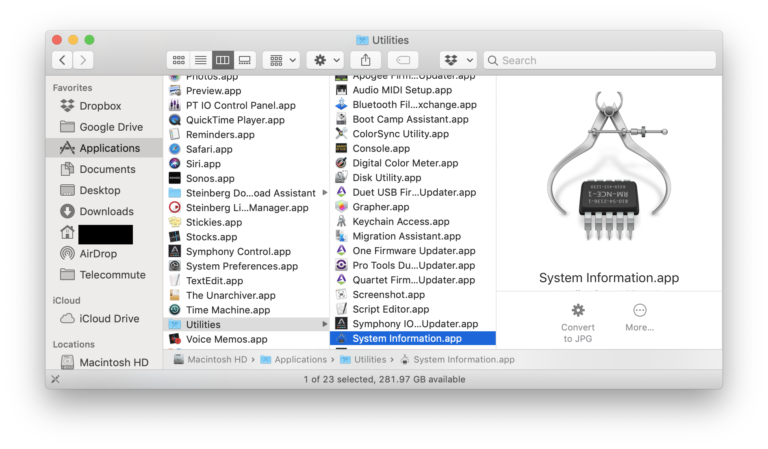768x449 pixels.
Task: Switch to list view
Action: tap(201, 60)
